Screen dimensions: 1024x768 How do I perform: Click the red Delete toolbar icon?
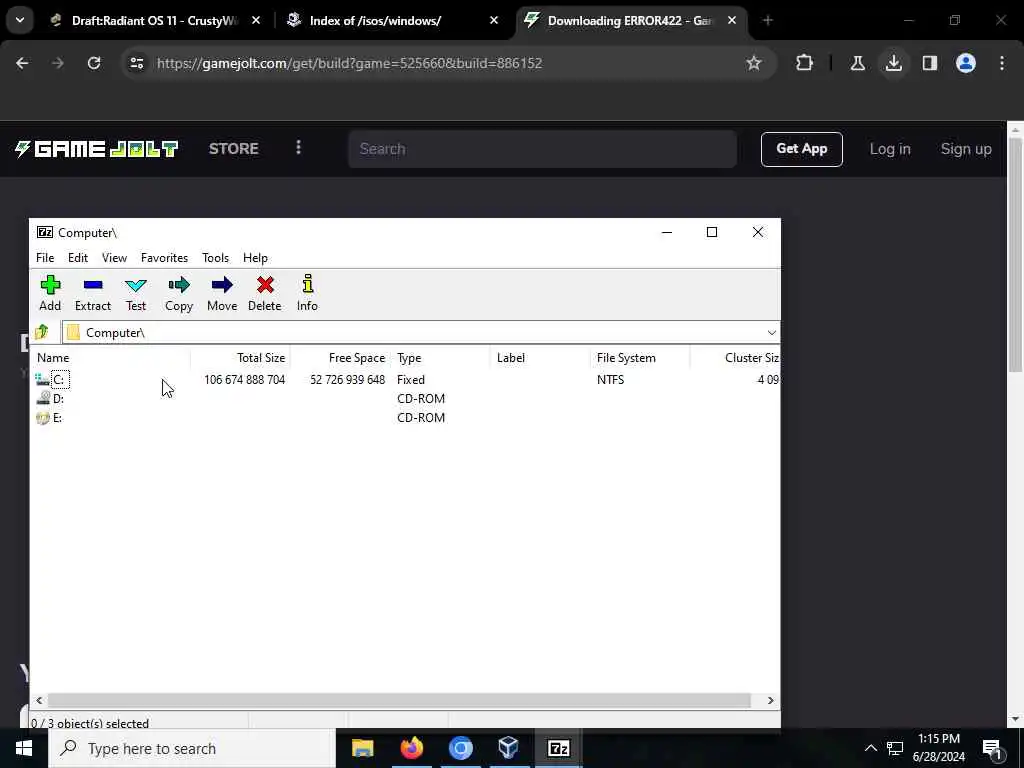[264, 293]
